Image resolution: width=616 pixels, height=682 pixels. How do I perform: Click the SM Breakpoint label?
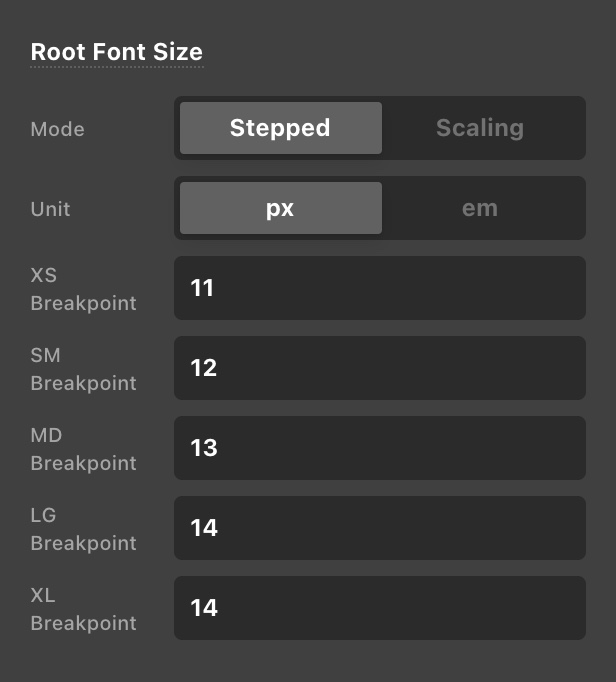(84, 369)
